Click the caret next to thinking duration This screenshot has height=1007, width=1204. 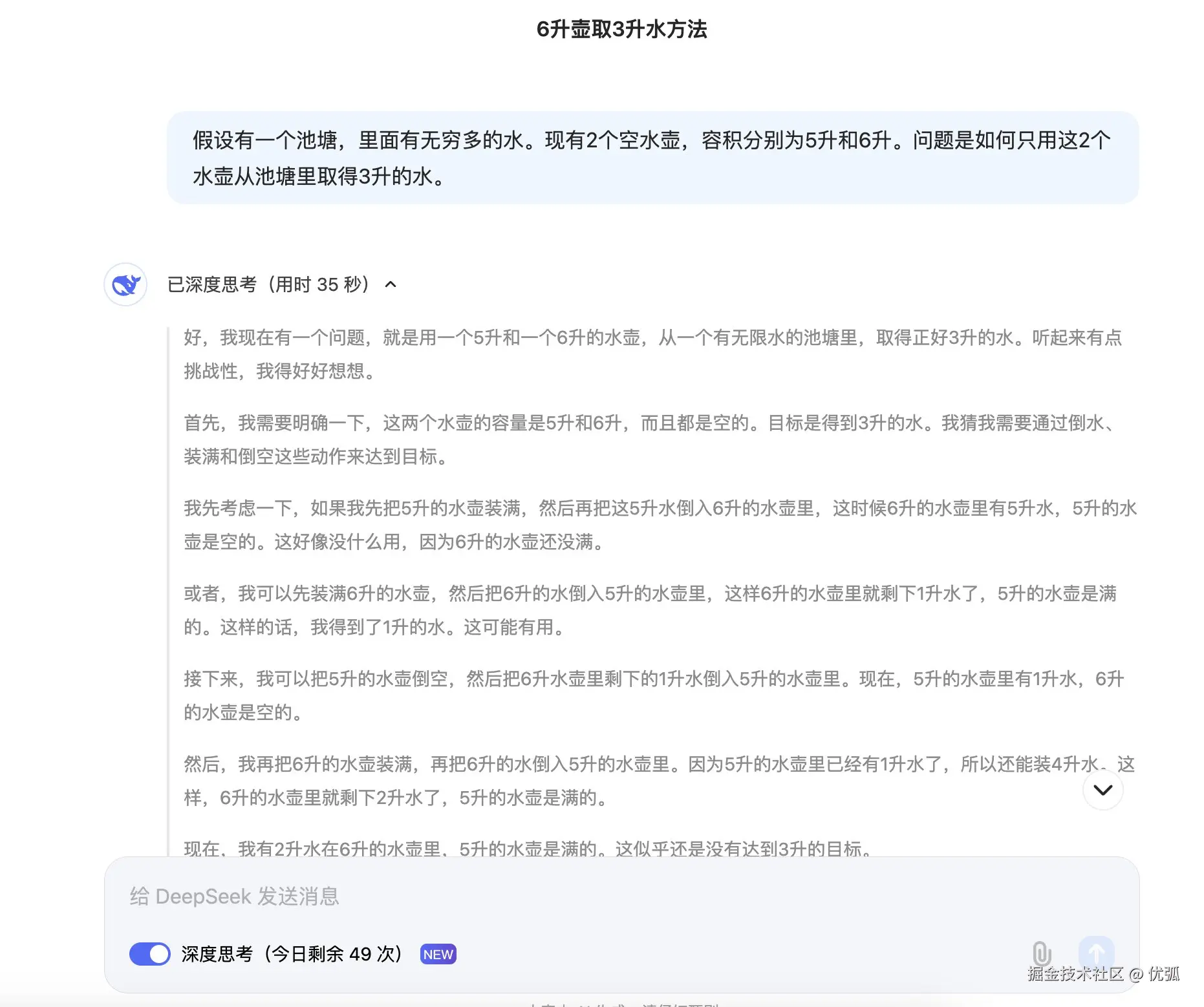[x=391, y=284]
